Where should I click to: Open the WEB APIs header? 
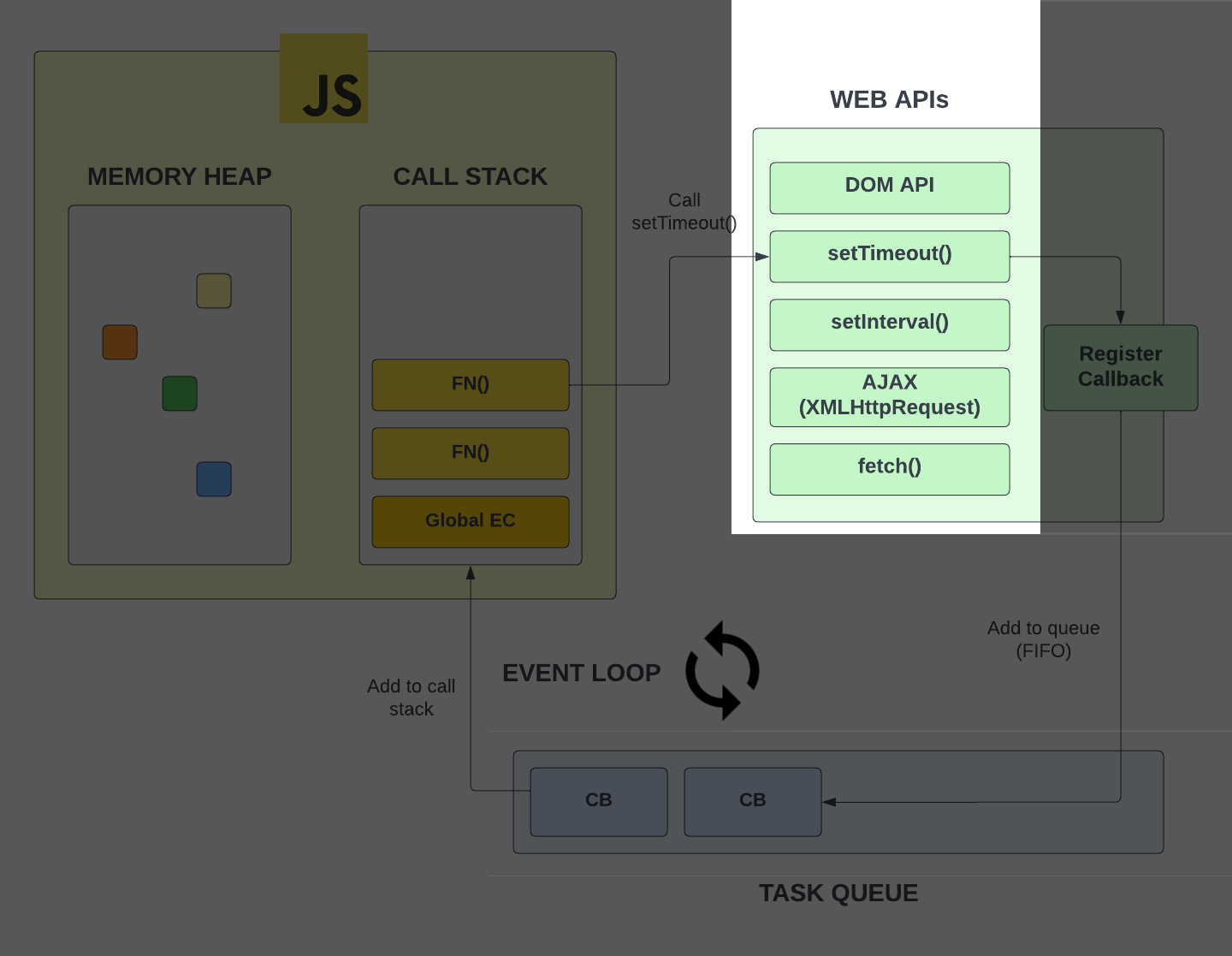pyautogui.click(x=889, y=99)
